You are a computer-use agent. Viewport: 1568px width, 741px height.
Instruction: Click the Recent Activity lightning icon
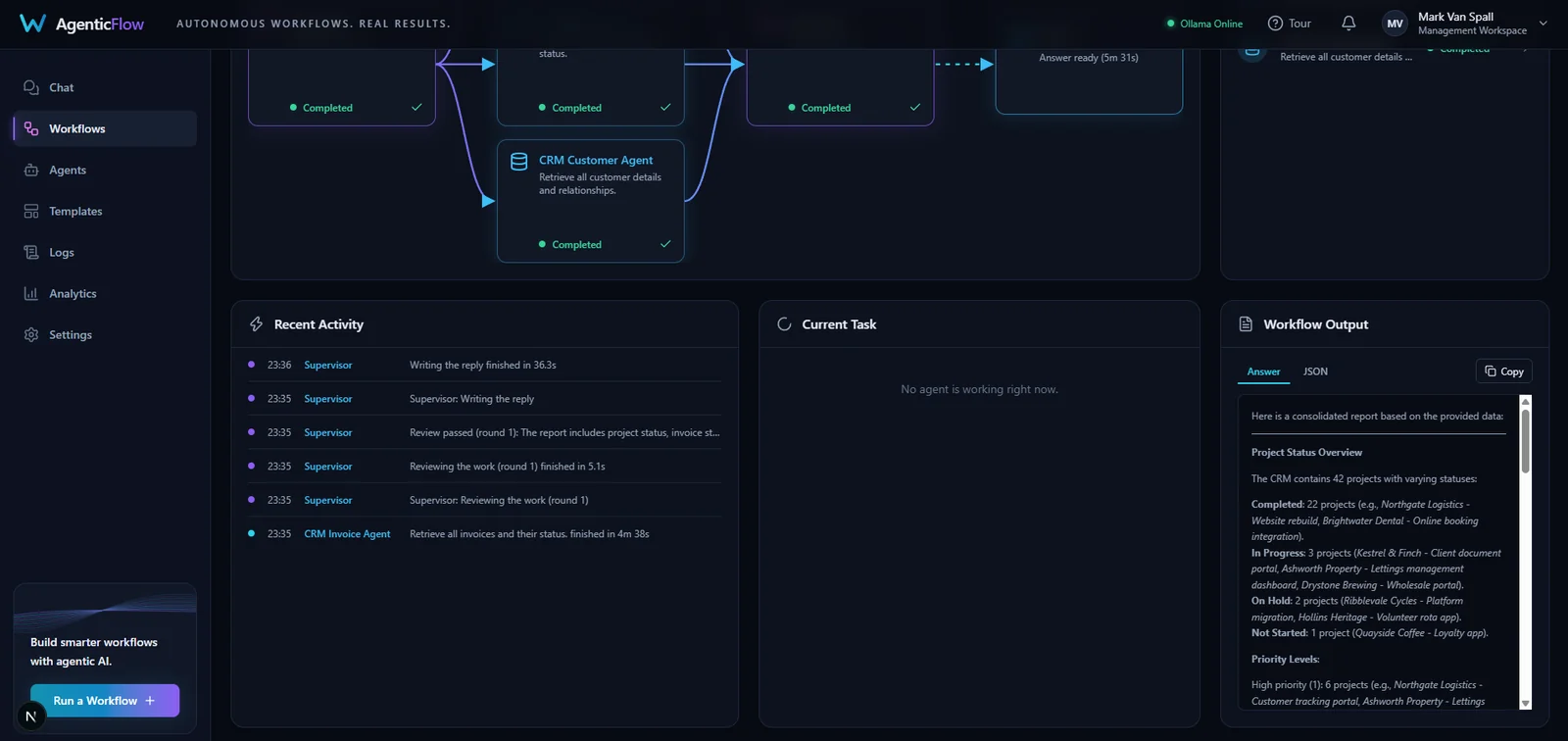pos(257,324)
